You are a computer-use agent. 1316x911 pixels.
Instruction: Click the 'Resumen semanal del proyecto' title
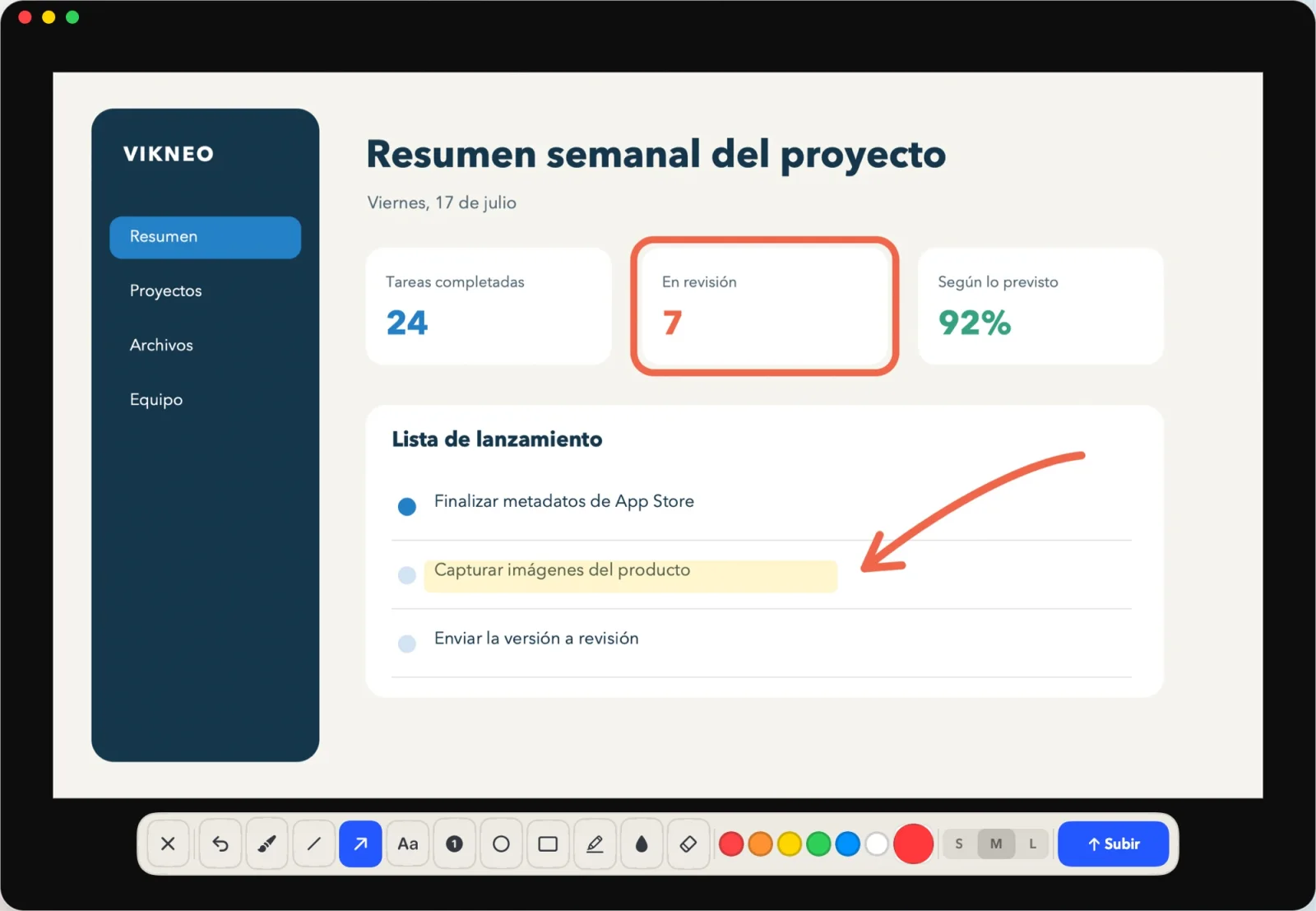point(656,155)
